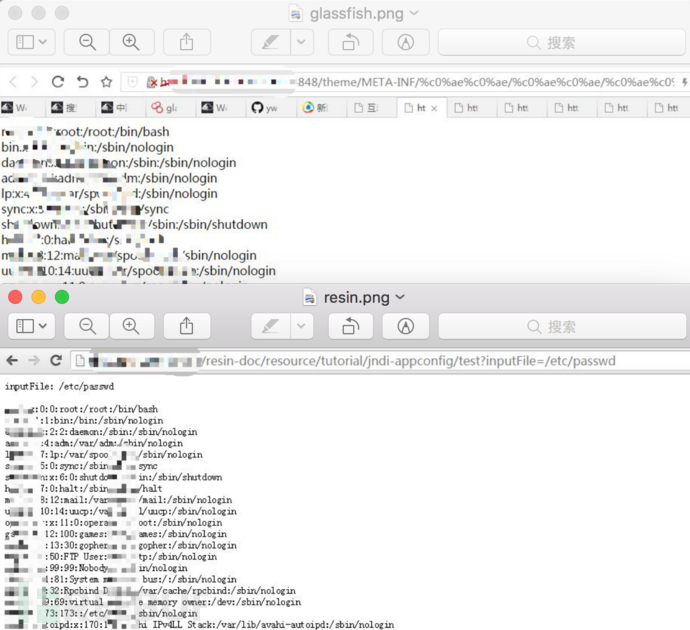The image size is (690, 630).
Task: Click 'inputFile: /etc/passwd' text line
Action: coord(59,386)
